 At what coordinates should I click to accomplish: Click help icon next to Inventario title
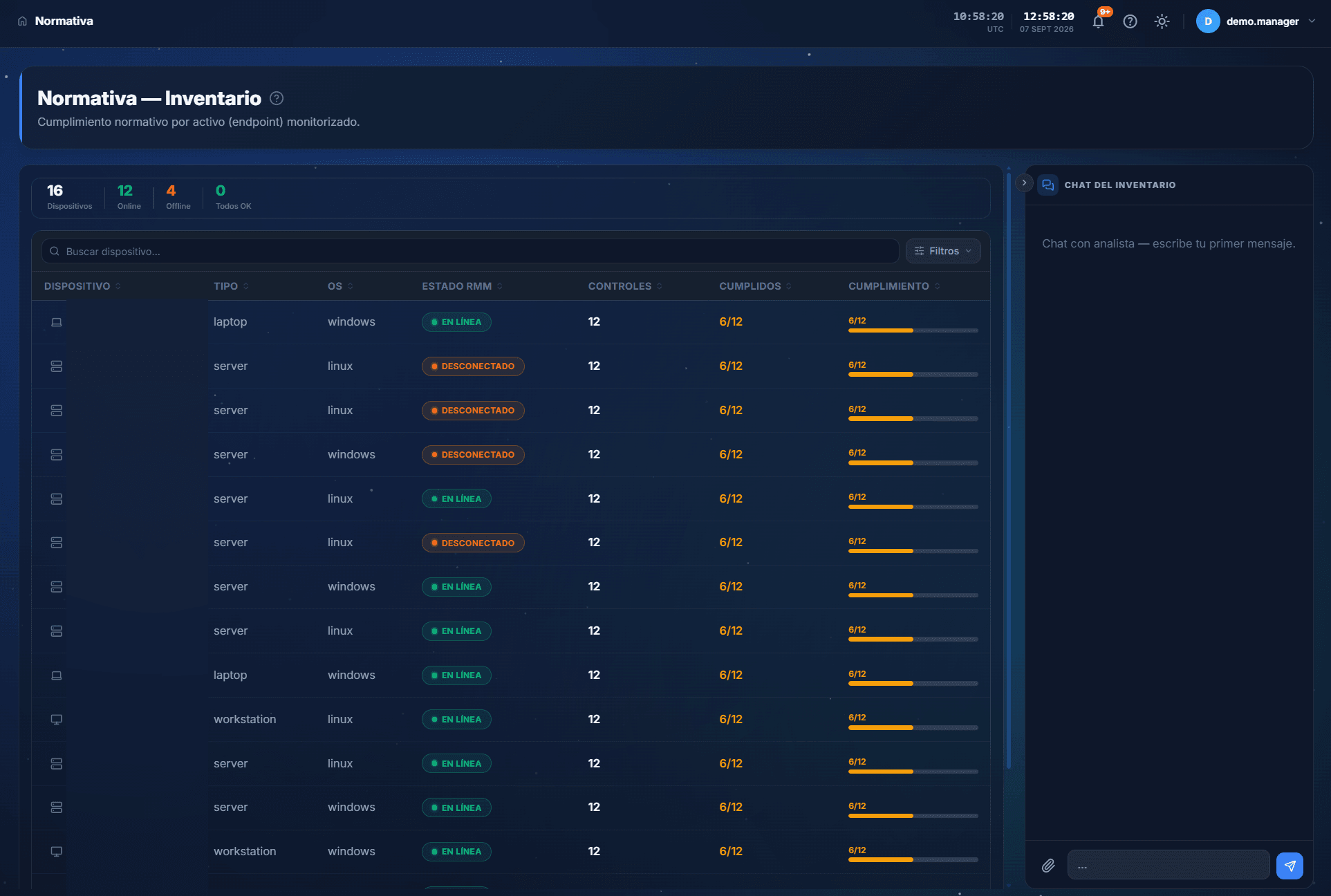coord(277,98)
